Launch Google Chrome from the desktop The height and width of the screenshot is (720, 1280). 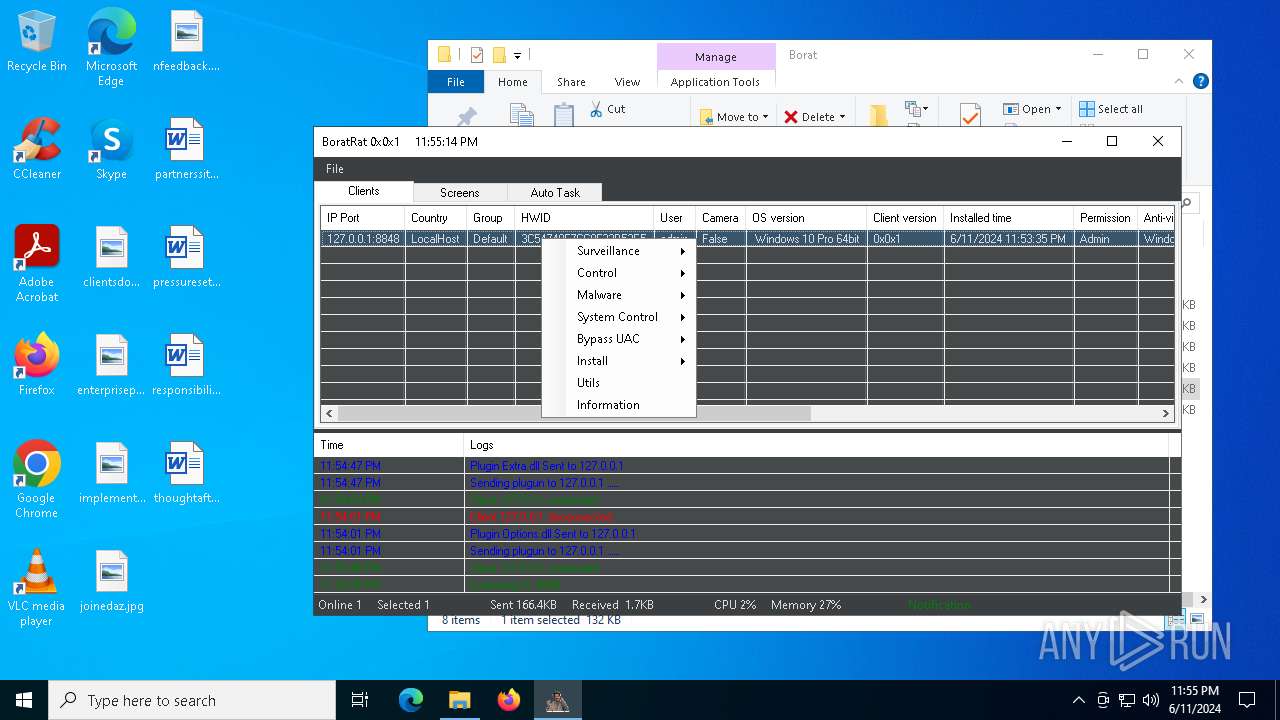click(37, 480)
